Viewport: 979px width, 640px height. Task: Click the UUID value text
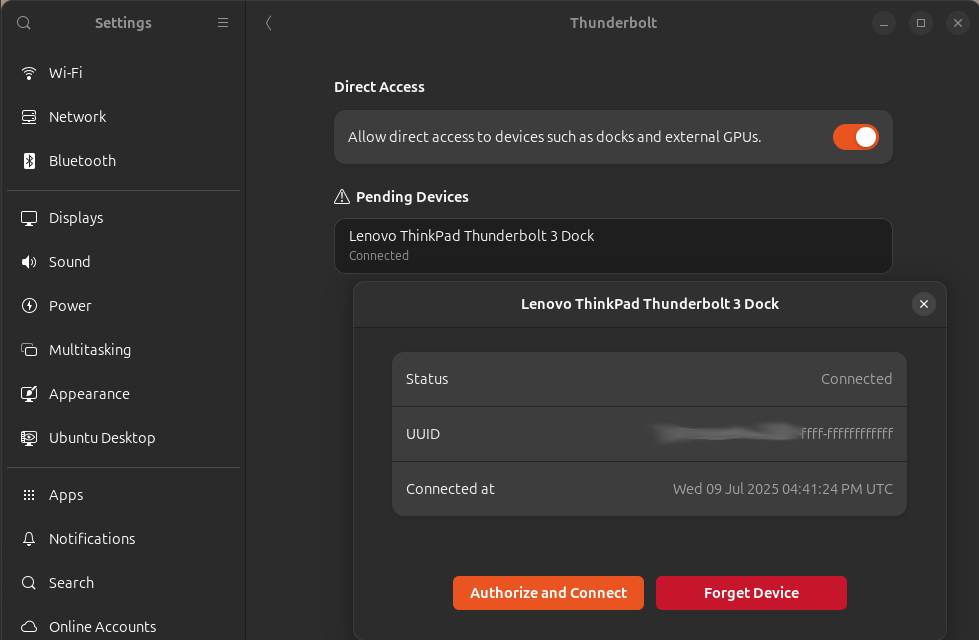[x=774, y=433]
